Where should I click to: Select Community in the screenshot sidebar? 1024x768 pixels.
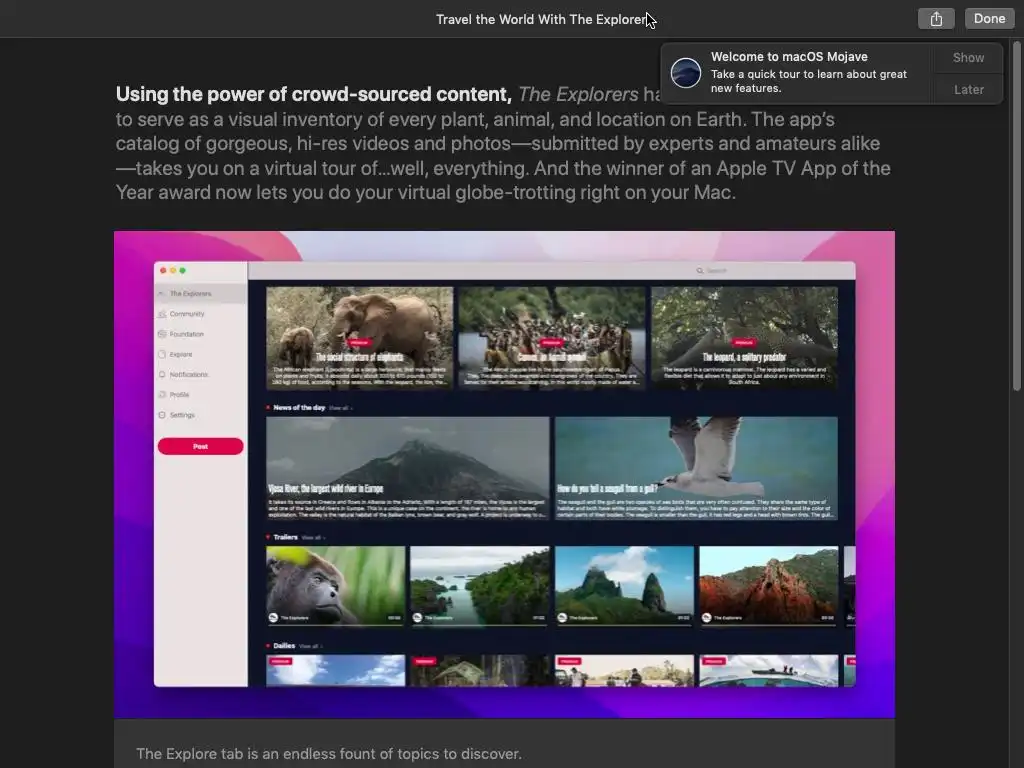tap(187, 314)
